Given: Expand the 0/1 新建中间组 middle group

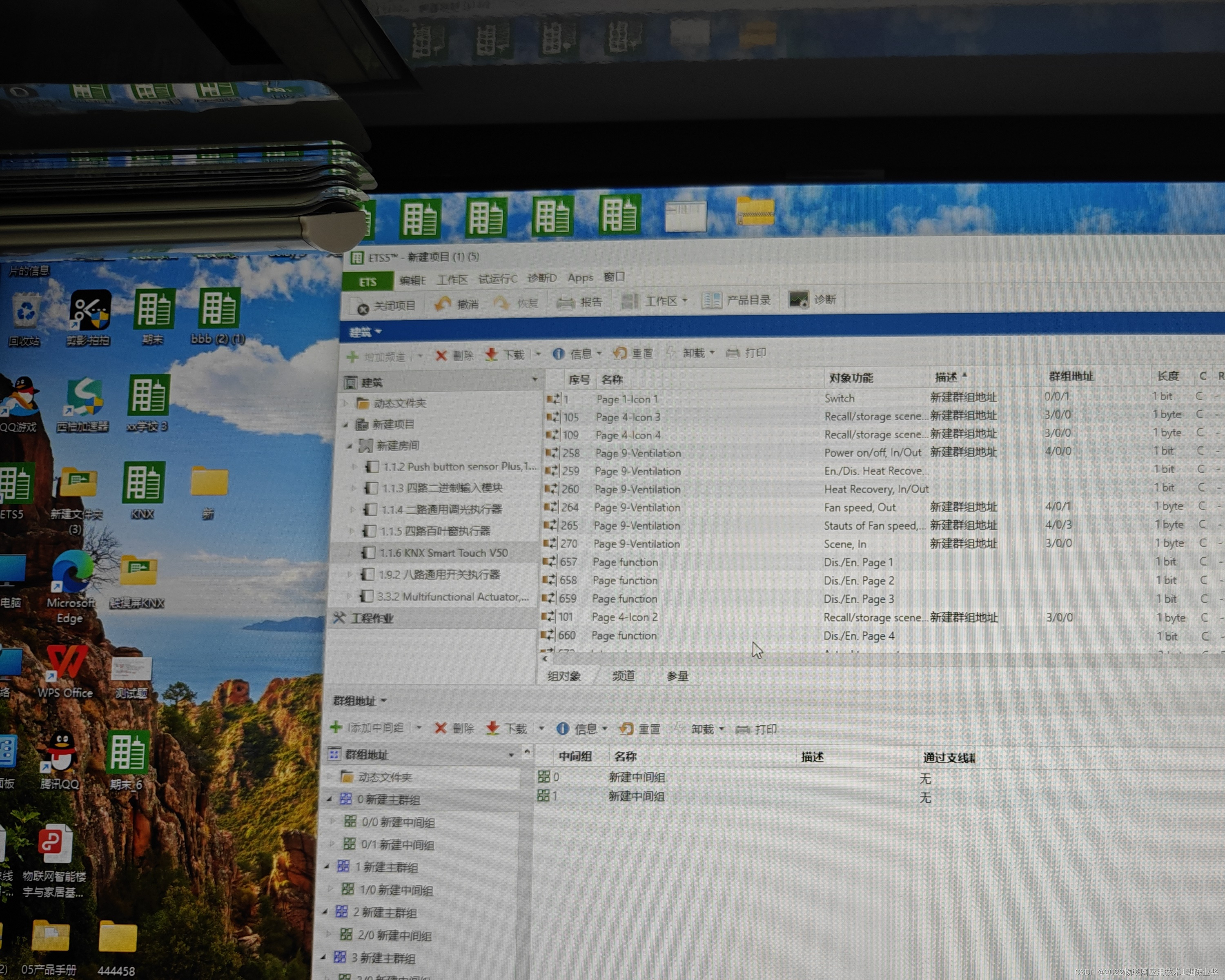Looking at the screenshot, I should point(333,844).
